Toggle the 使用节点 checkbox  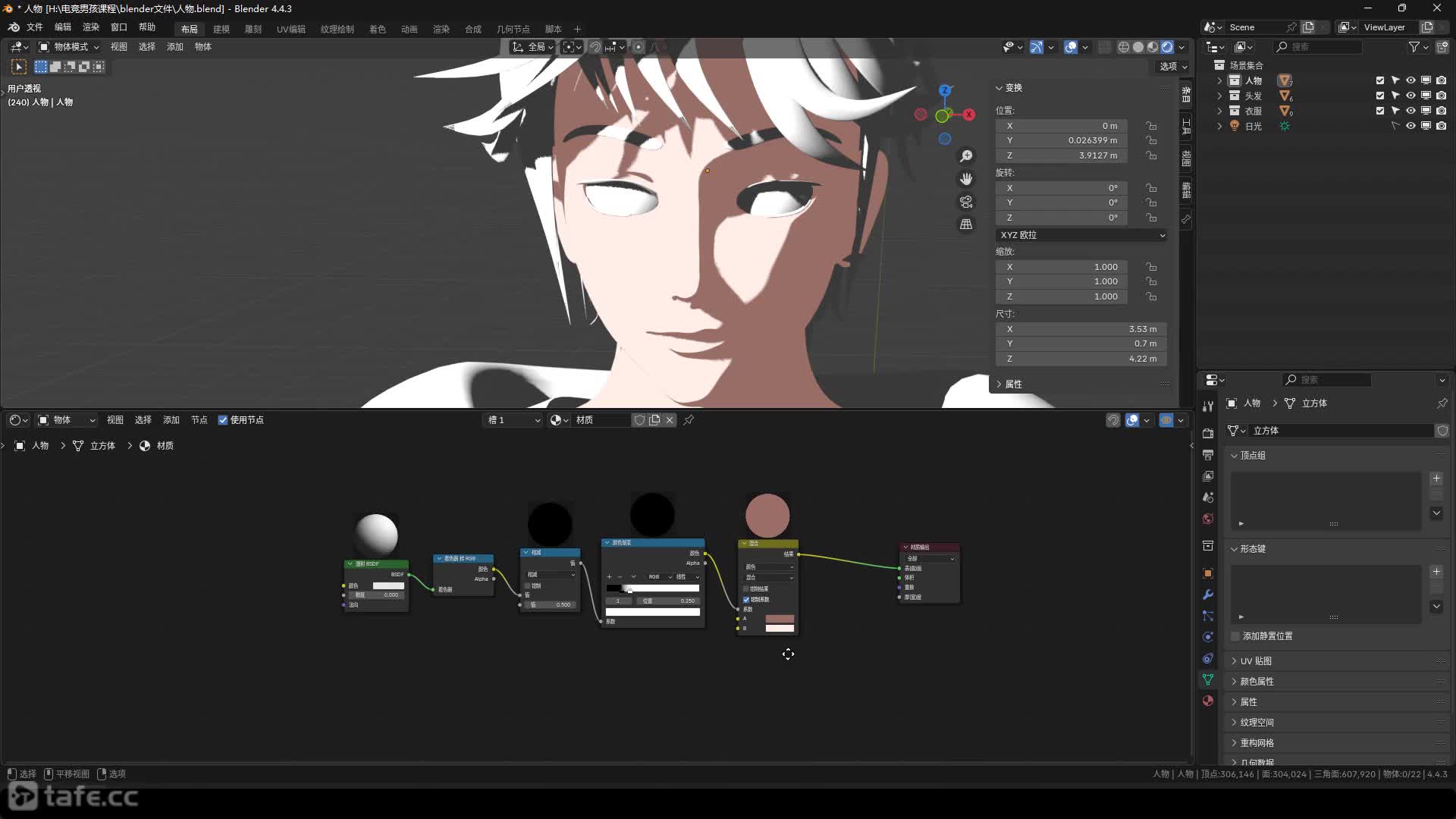click(223, 420)
